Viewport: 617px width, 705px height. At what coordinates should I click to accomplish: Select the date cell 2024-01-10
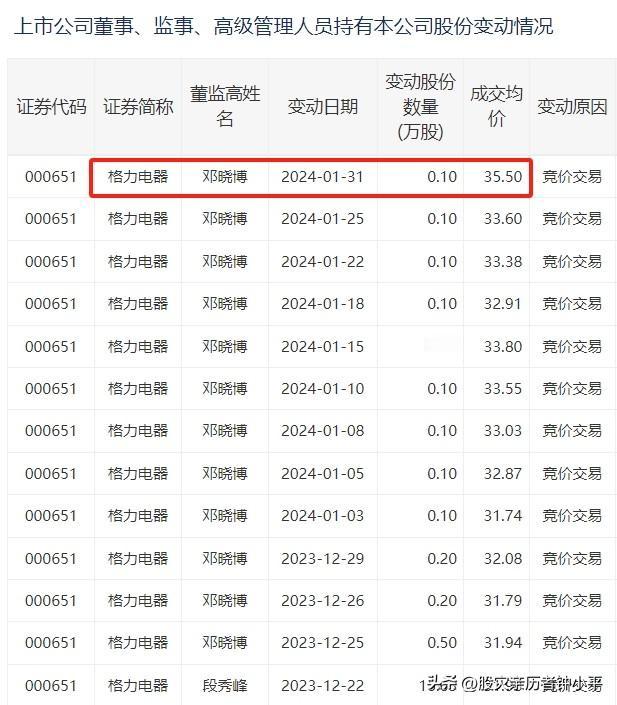point(322,388)
